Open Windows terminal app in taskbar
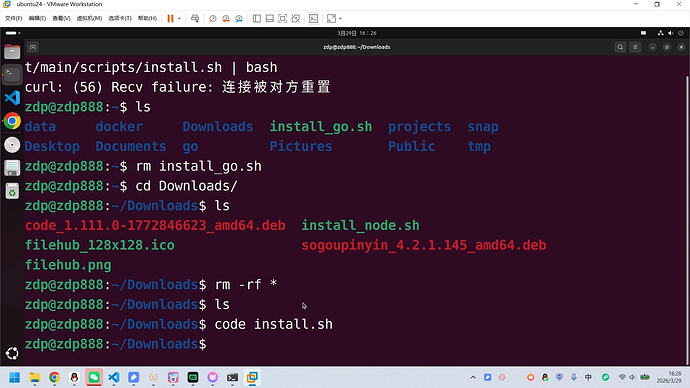 pos(232,377)
